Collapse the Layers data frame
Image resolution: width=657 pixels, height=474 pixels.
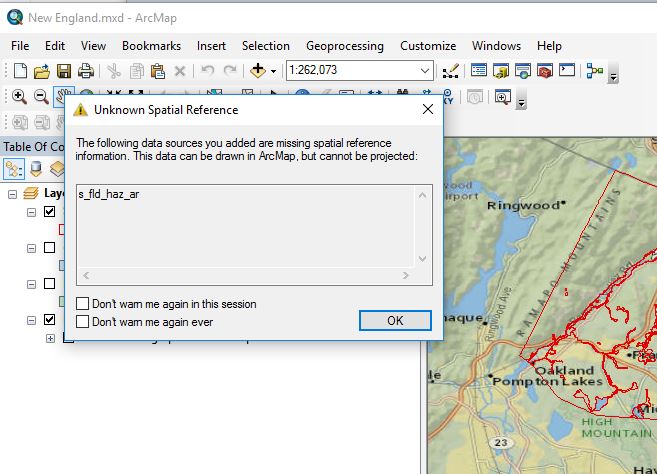pos(13,194)
